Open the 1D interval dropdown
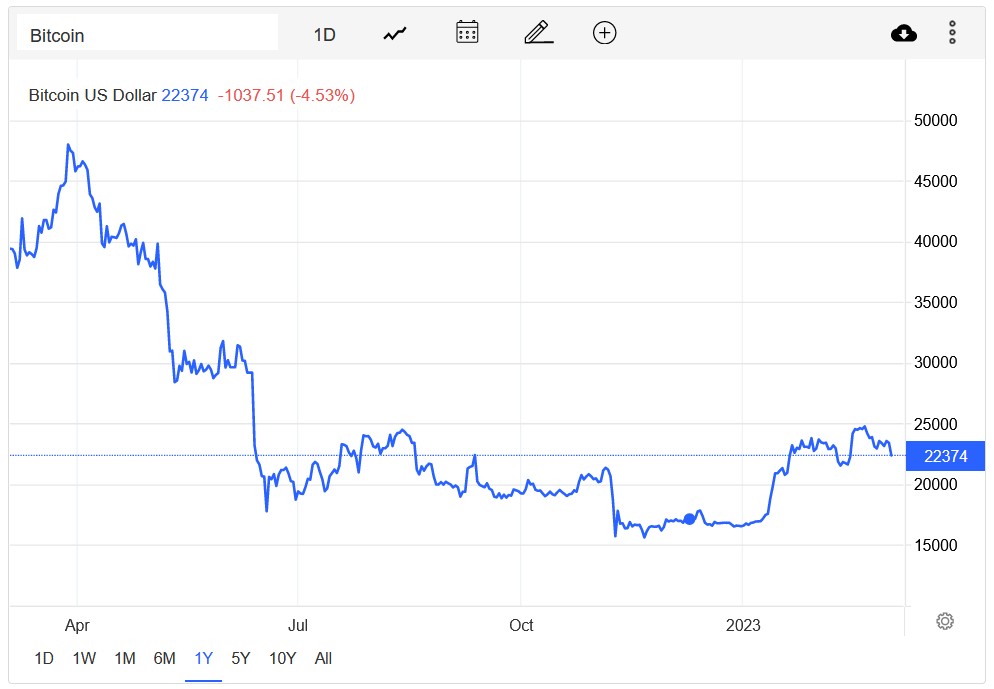Screen dimensions: 994x689 (325, 34)
